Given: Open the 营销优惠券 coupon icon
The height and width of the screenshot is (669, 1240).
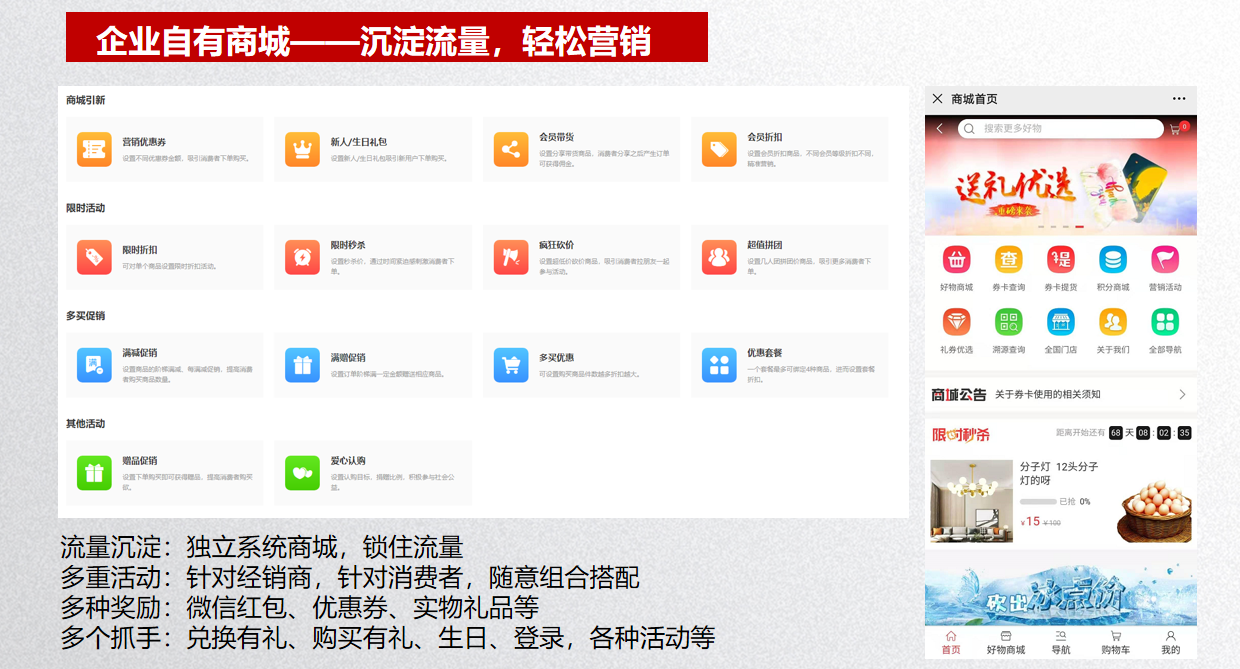Looking at the screenshot, I should [94, 150].
